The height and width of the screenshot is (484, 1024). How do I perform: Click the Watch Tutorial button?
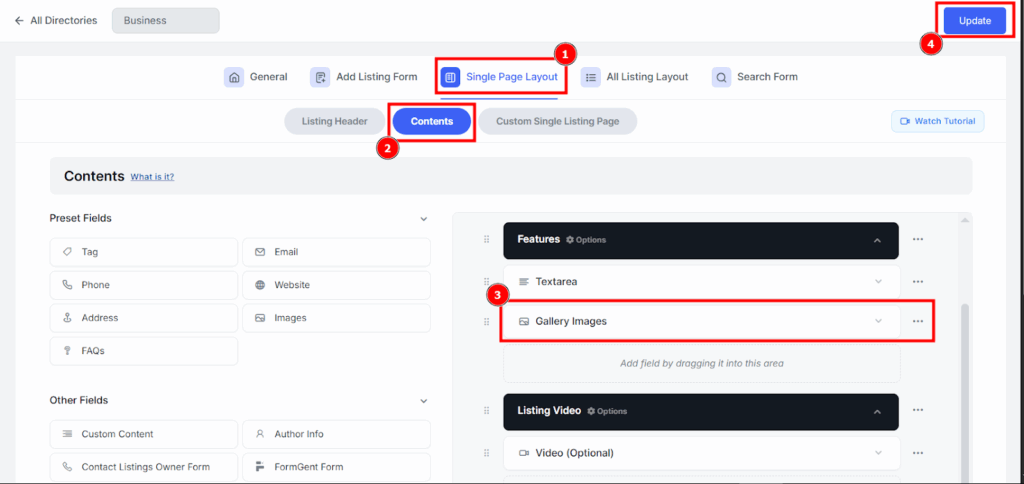click(938, 121)
